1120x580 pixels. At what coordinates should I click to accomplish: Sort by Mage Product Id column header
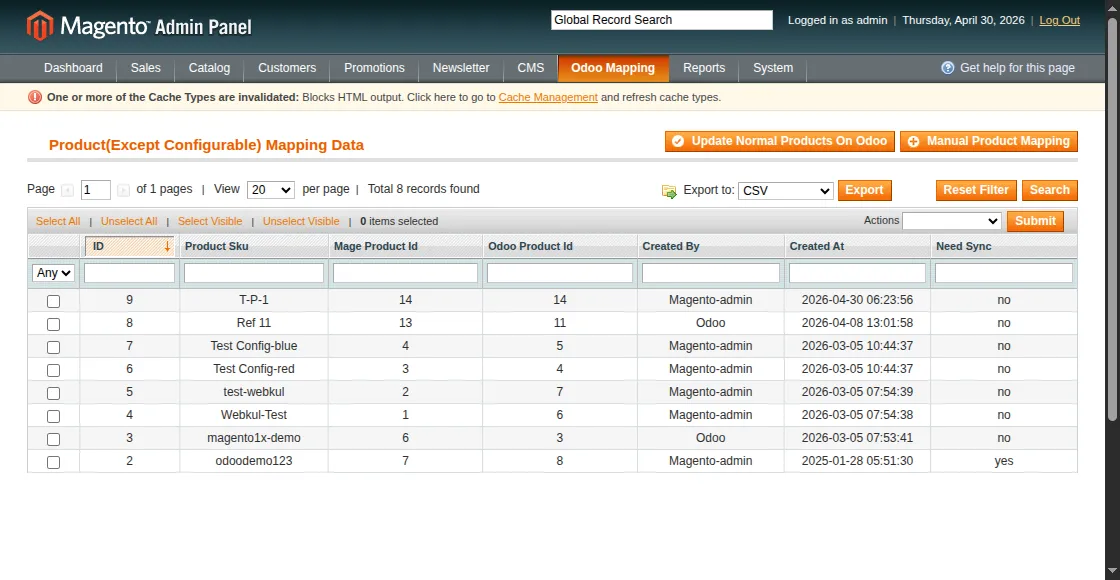(376, 246)
